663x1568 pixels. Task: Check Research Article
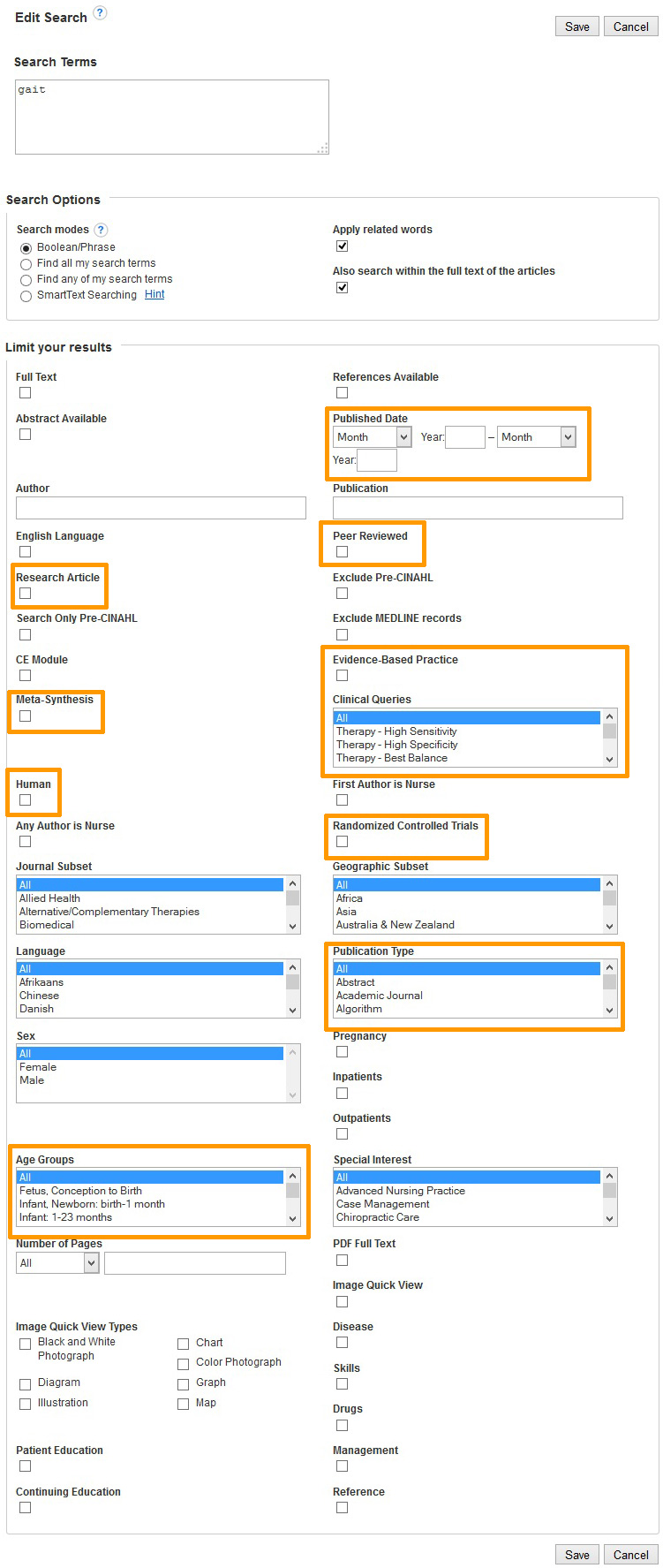[25, 593]
